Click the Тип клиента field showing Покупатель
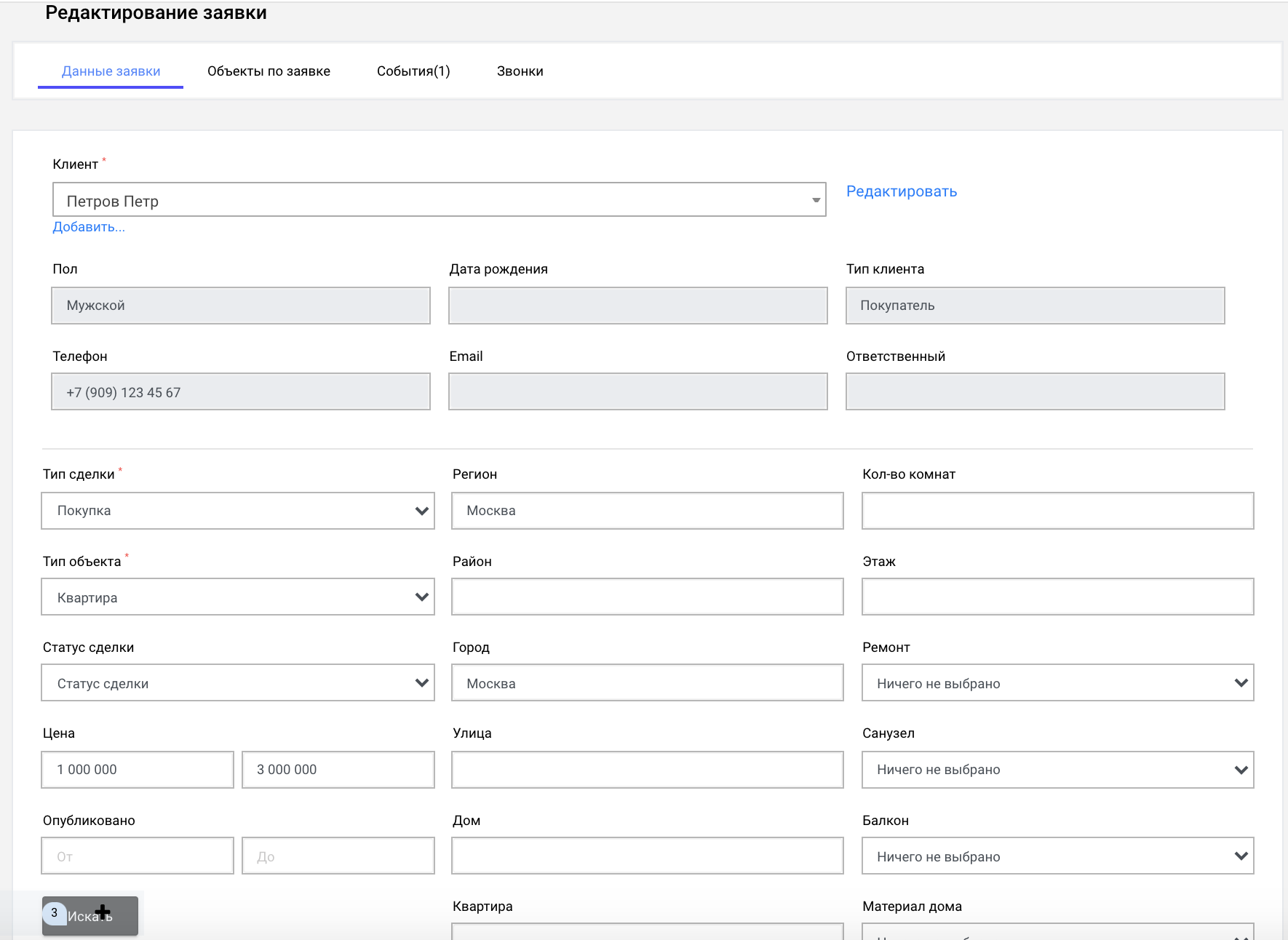Image resolution: width=1288 pixels, height=940 pixels. click(1035, 306)
